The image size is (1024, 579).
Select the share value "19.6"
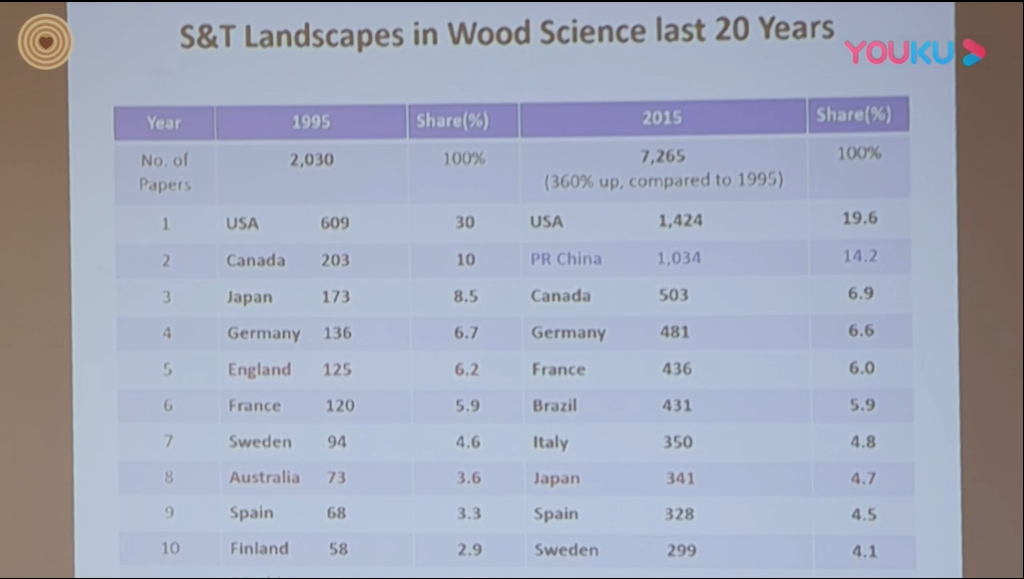point(859,218)
